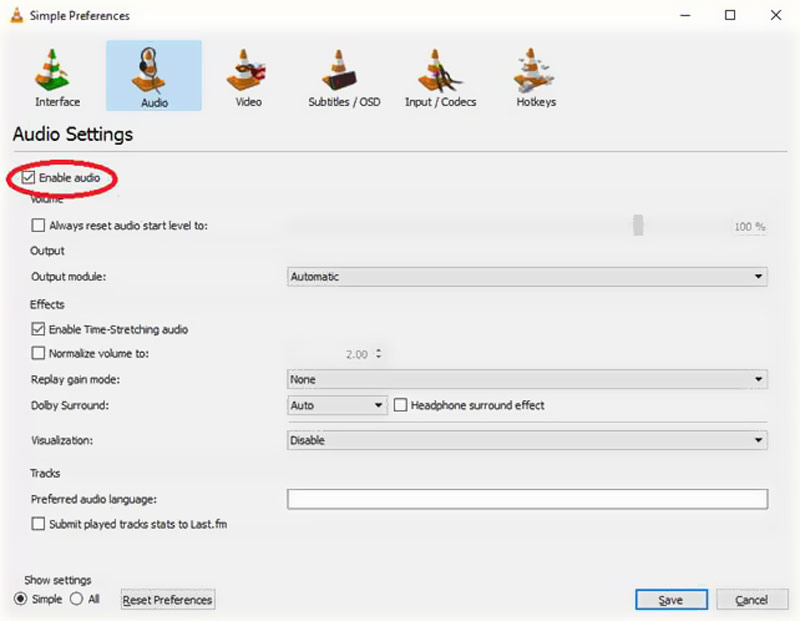Click the Reset Preferences button
The image size is (800, 621).
[167, 599]
